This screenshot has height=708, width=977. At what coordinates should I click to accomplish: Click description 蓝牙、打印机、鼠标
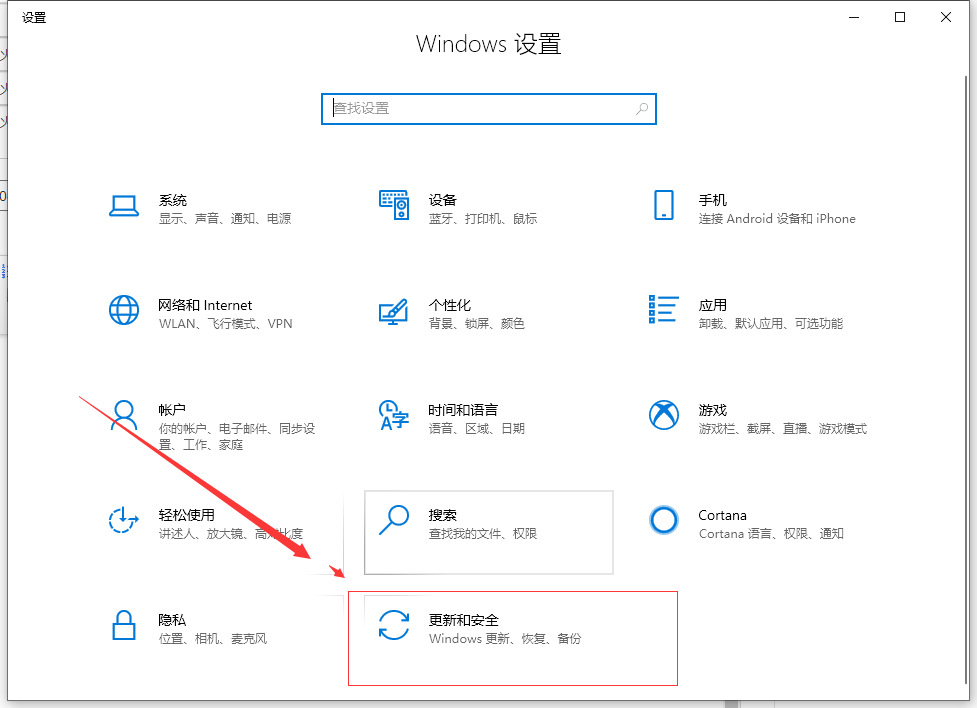click(x=483, y=219)
